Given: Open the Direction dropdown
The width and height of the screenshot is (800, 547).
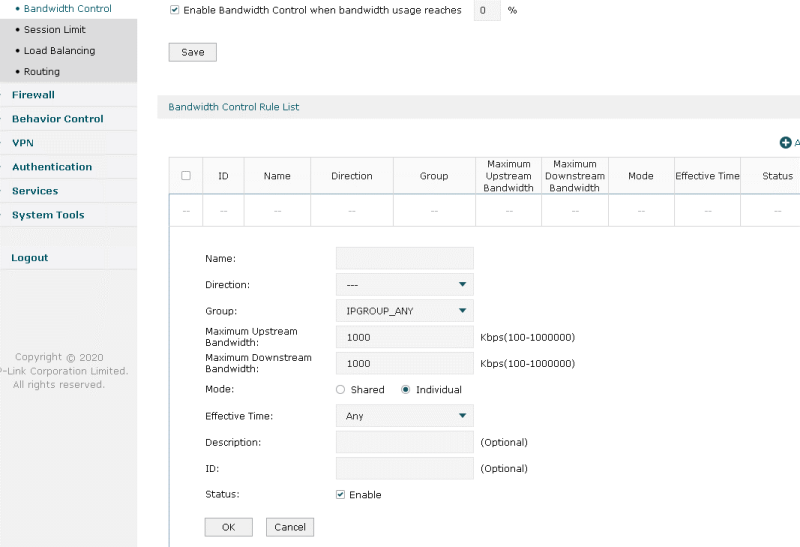Looking at the screenshot, I should click(405, 285).
